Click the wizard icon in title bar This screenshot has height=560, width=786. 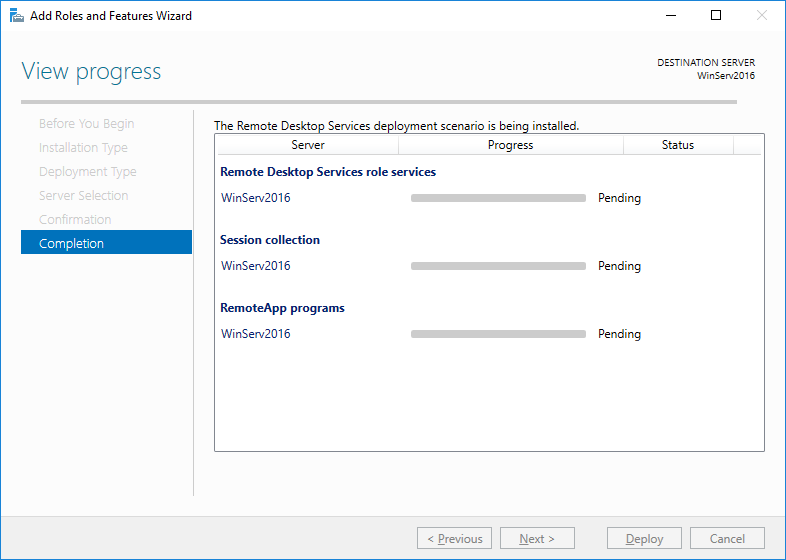click(16, 16)
